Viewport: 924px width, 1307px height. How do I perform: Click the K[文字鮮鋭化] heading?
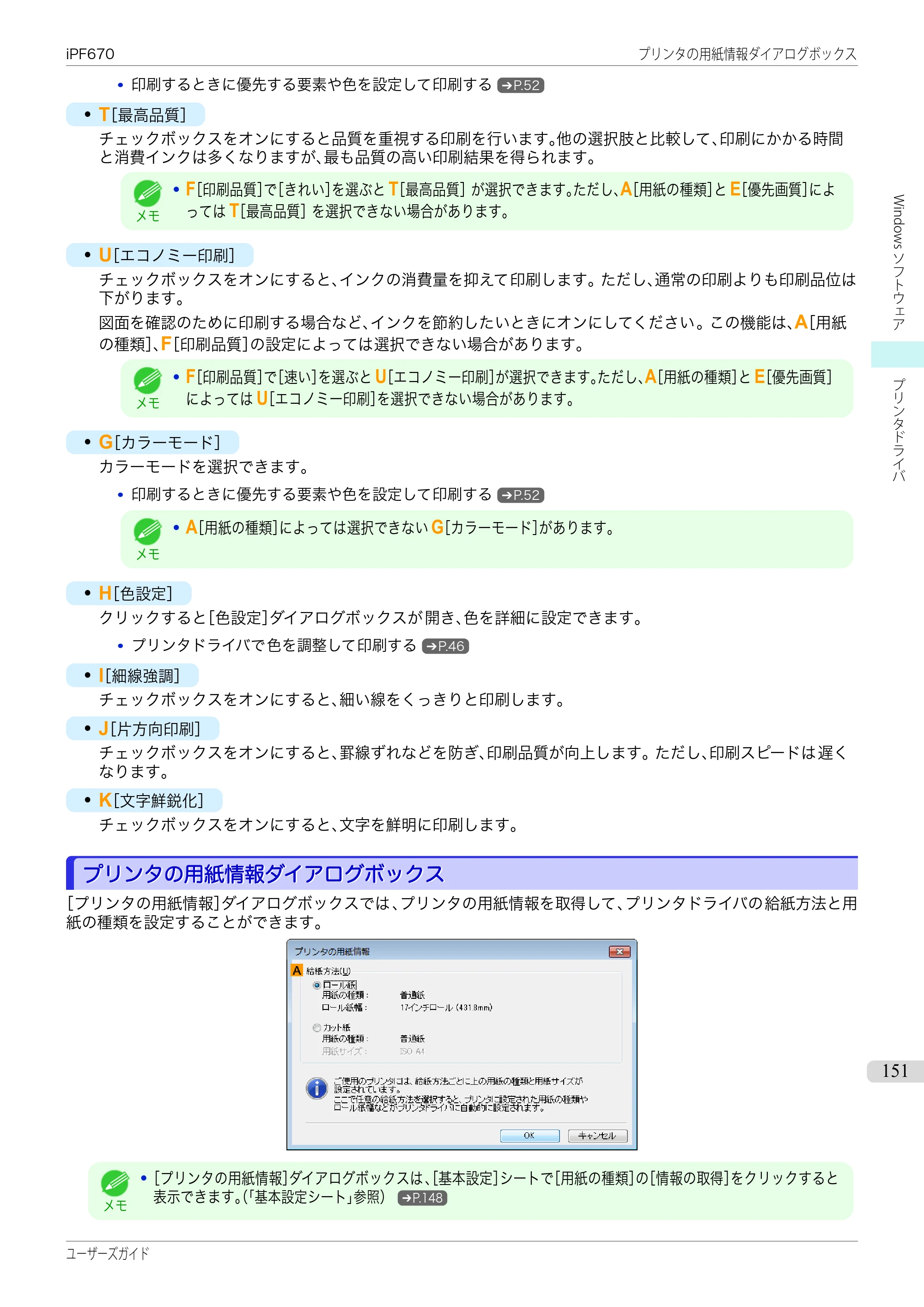point(144,800)
